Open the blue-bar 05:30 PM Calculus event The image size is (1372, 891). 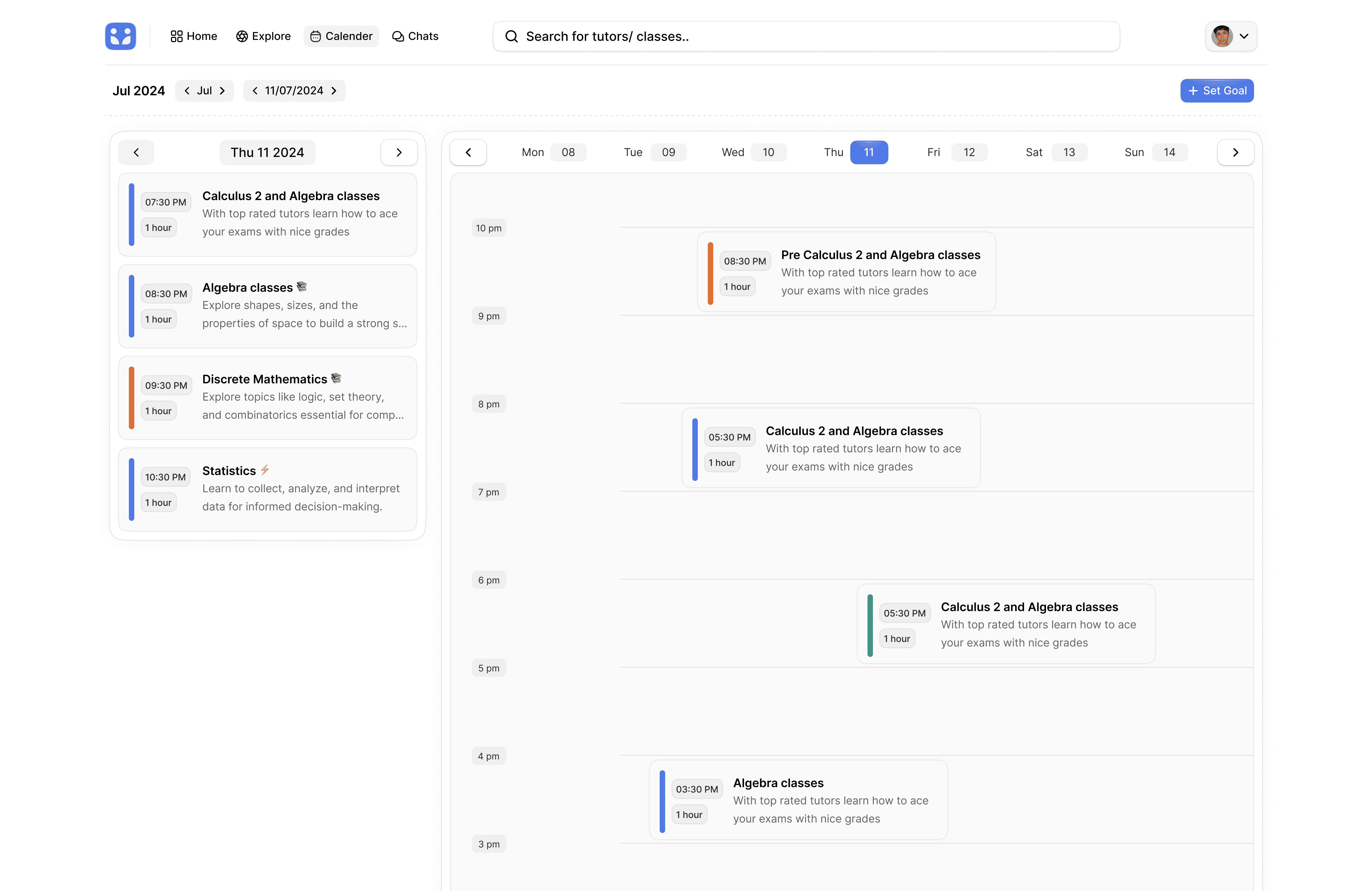(831, 448)
